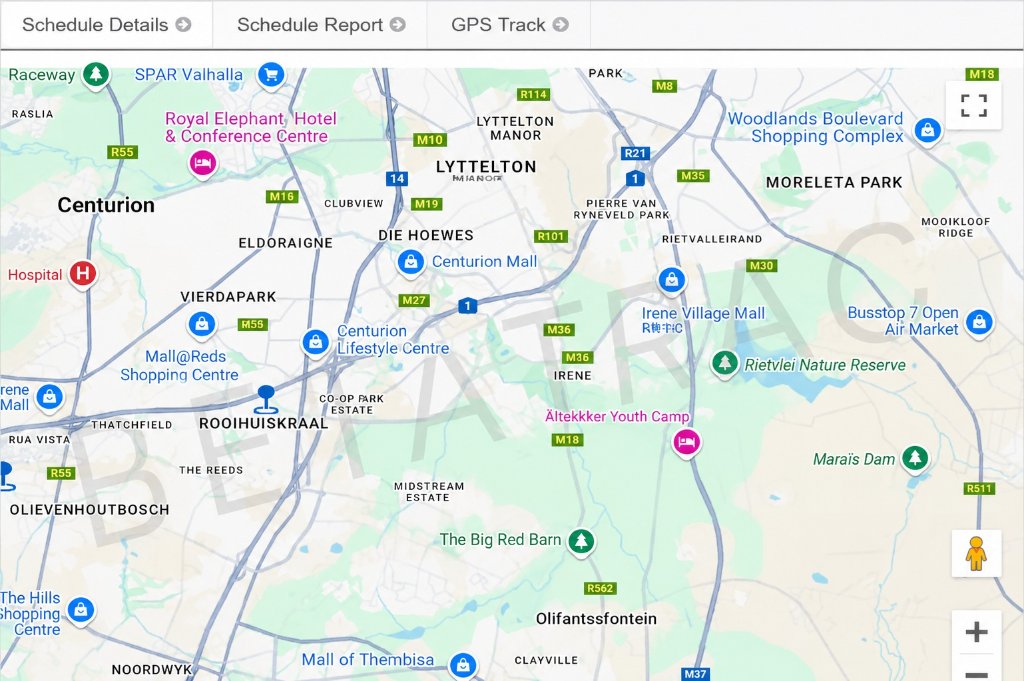The height and width of the screenshot is (681, 1024).
Task: Click the Hospital H marker
Action: (83, 273)
